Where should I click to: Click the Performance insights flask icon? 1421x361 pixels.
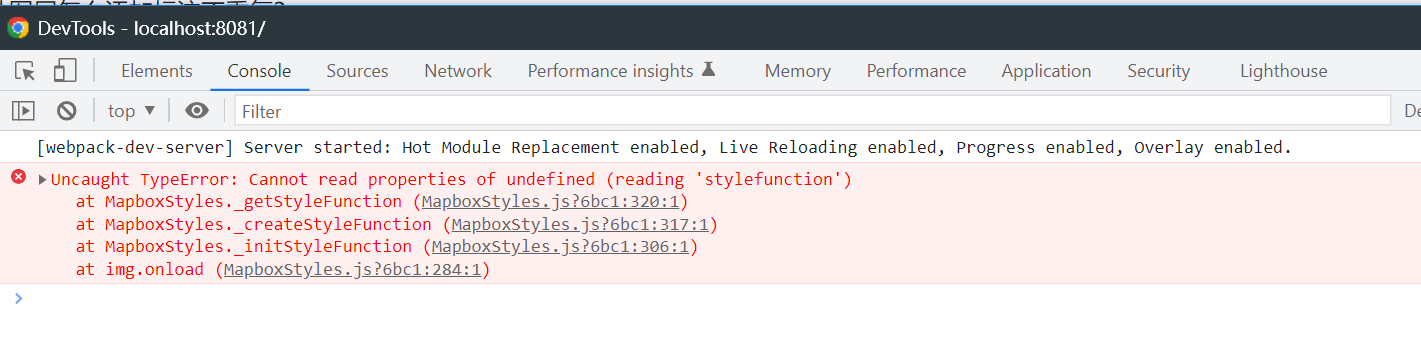[x=709, y=70]
